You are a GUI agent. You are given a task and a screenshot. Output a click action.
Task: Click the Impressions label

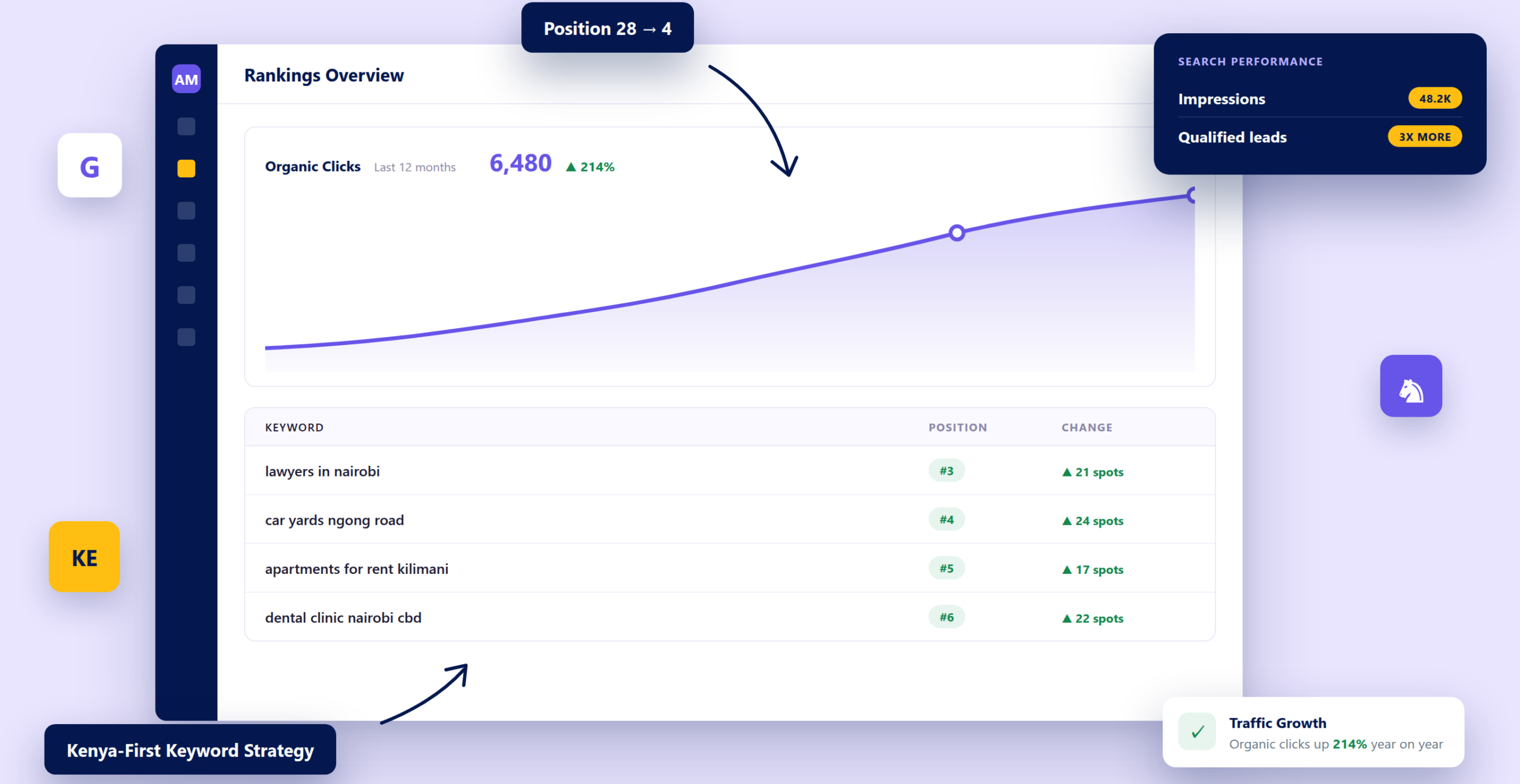click(x=1221, y=99)
